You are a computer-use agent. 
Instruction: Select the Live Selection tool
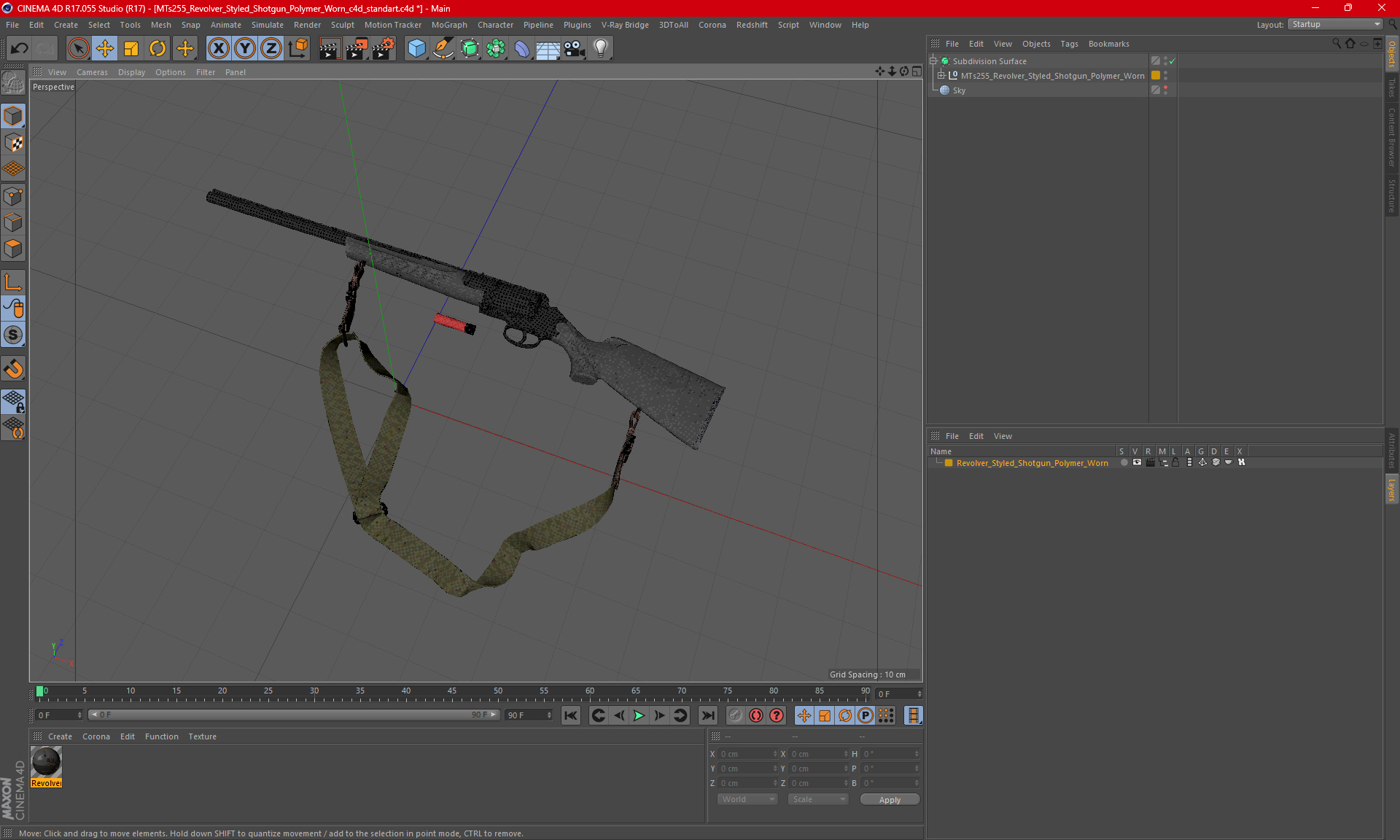[78, 49]
